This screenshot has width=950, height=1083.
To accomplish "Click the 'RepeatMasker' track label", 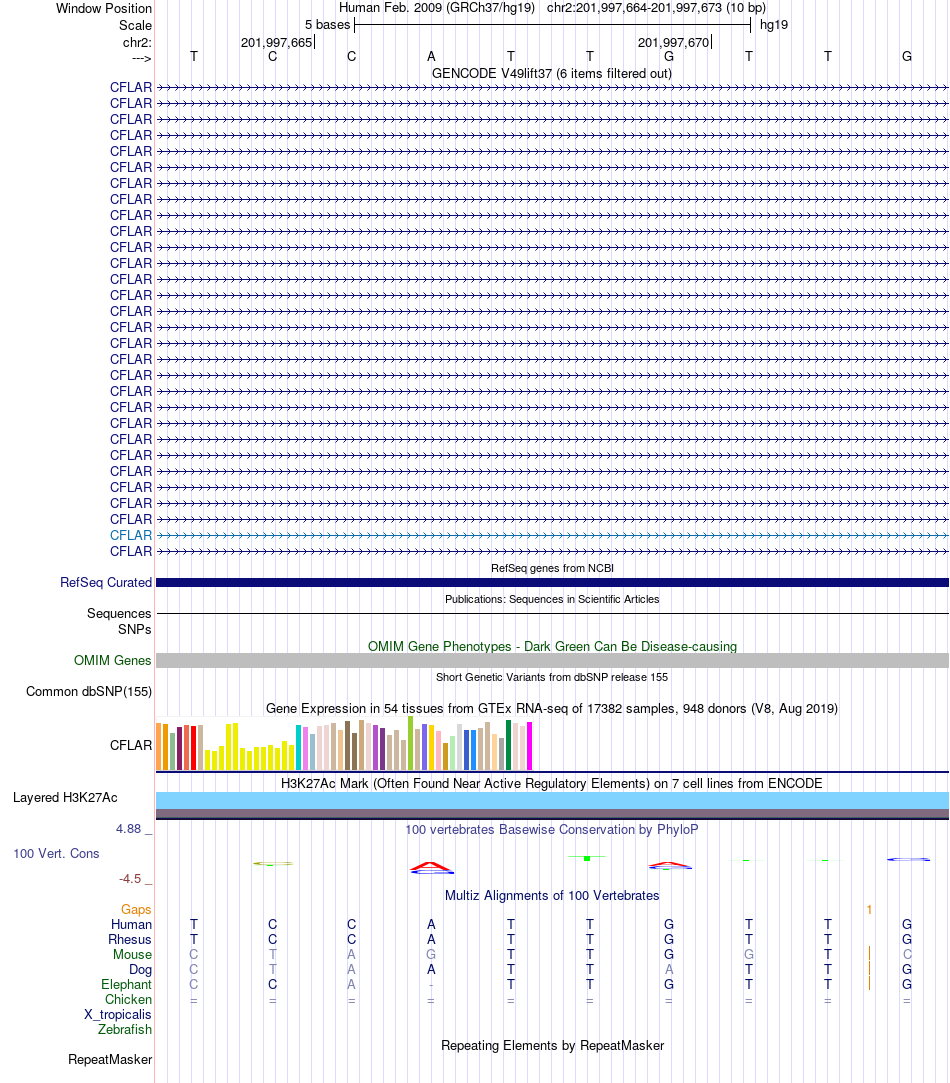I will click(110, 1060).
